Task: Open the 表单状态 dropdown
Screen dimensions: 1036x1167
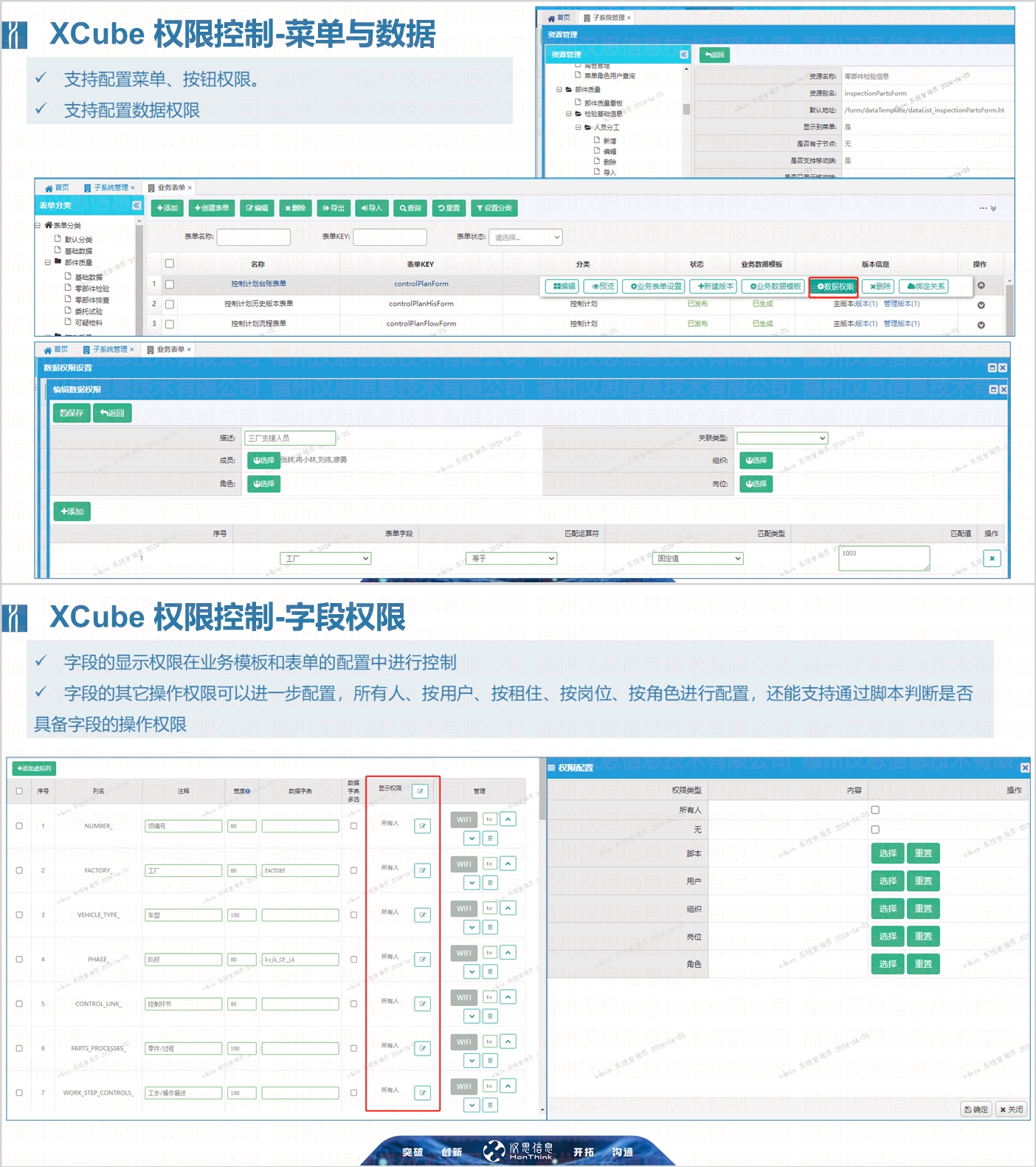Action: 527,237
